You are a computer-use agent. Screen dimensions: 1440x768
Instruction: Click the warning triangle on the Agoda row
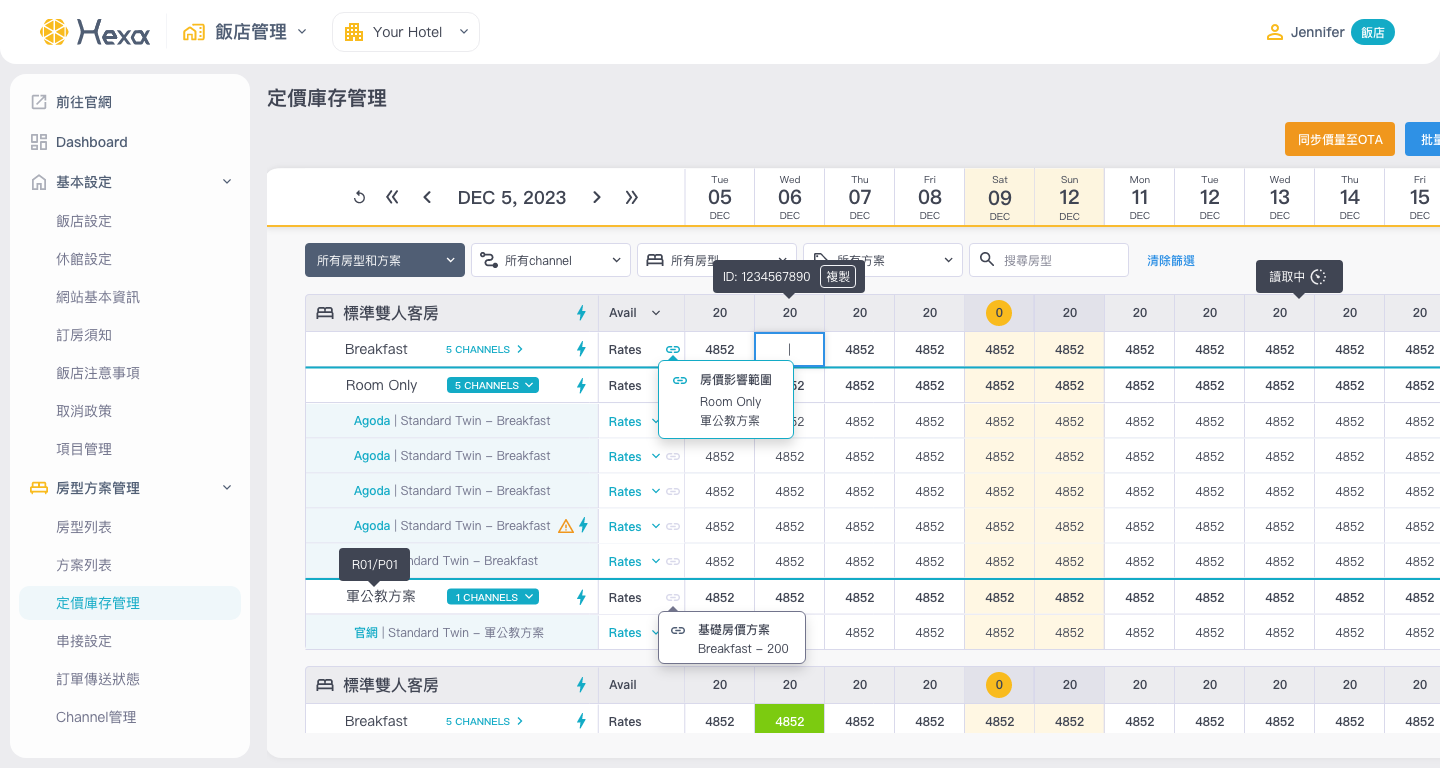pos(566,526)
